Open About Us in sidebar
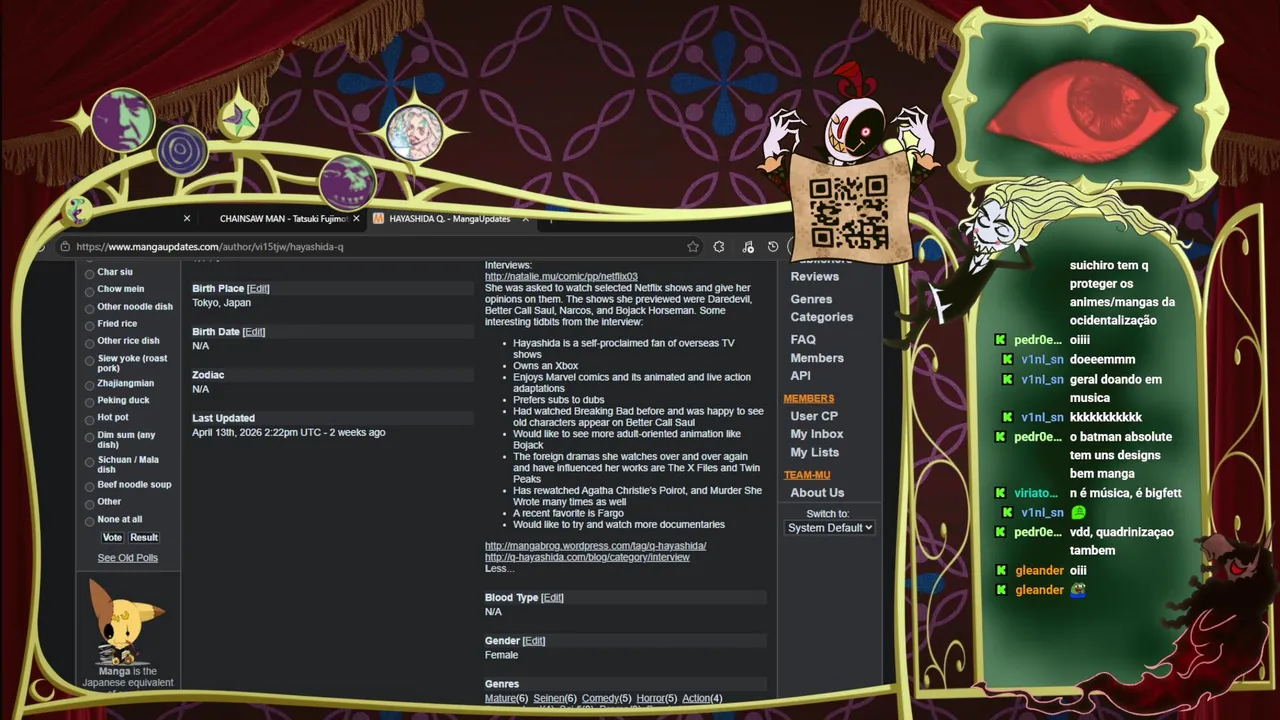The height and width of the screenshot is (720, 1280). point(817,493)
